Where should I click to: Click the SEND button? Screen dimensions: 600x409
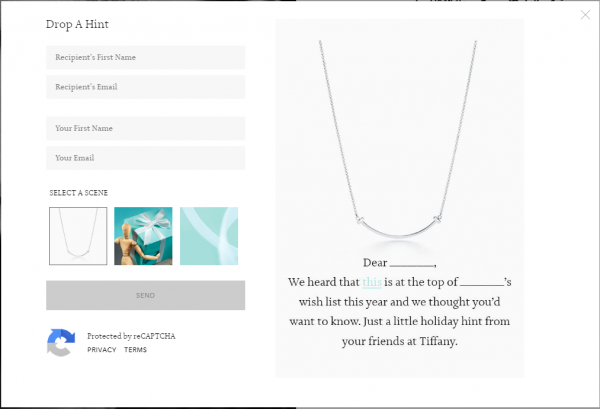coord(145,295)
